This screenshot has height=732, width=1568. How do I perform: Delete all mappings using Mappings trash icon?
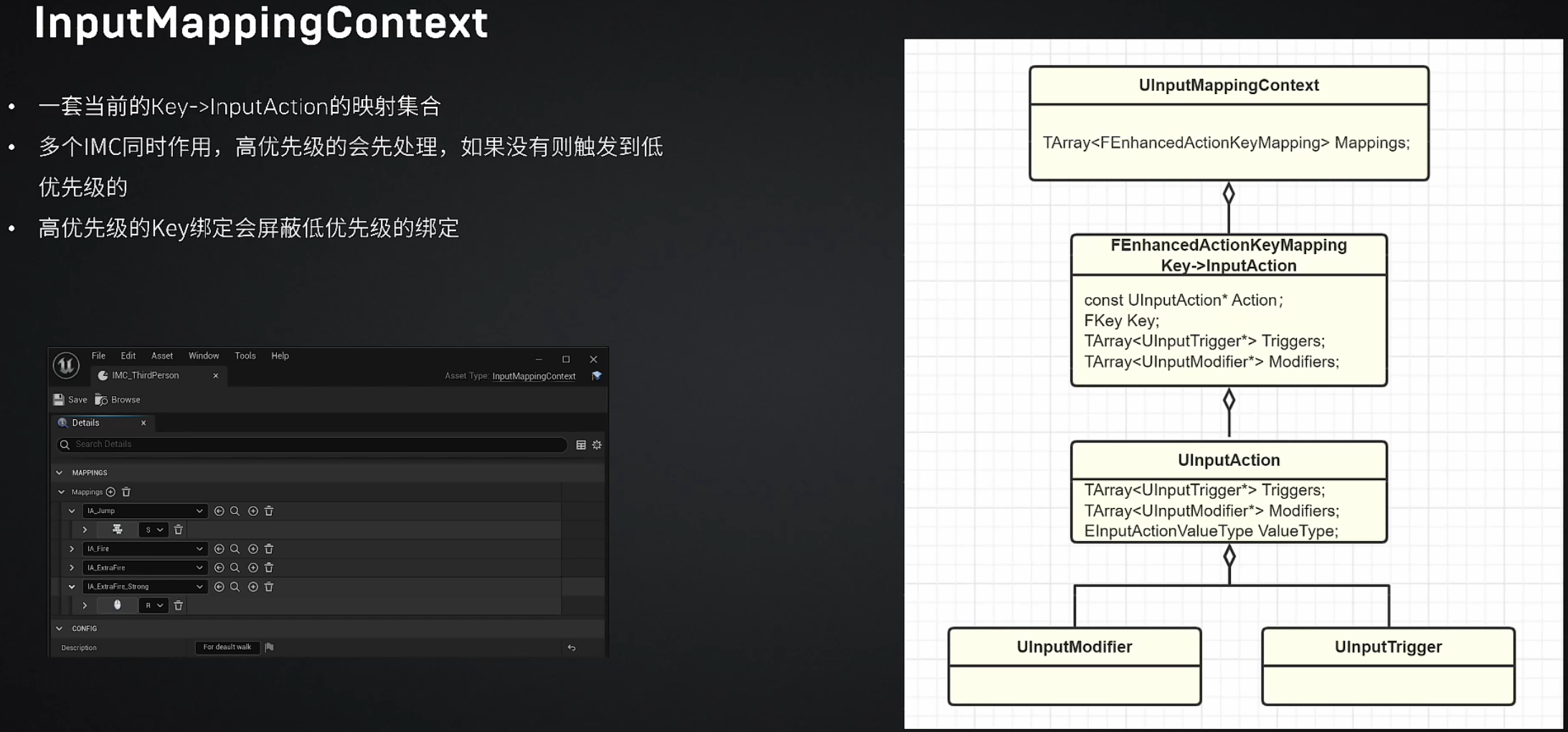coord(126,492)
